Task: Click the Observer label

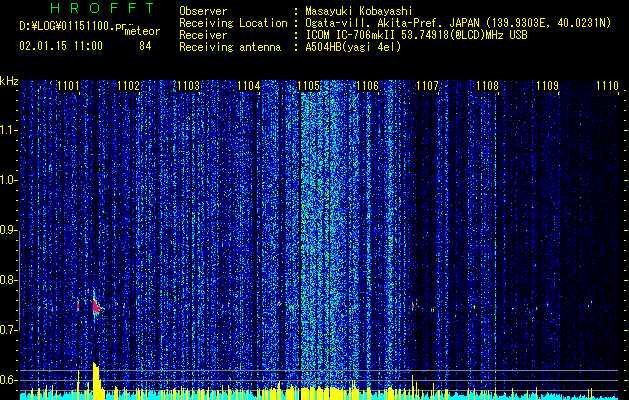Action: 203,11
